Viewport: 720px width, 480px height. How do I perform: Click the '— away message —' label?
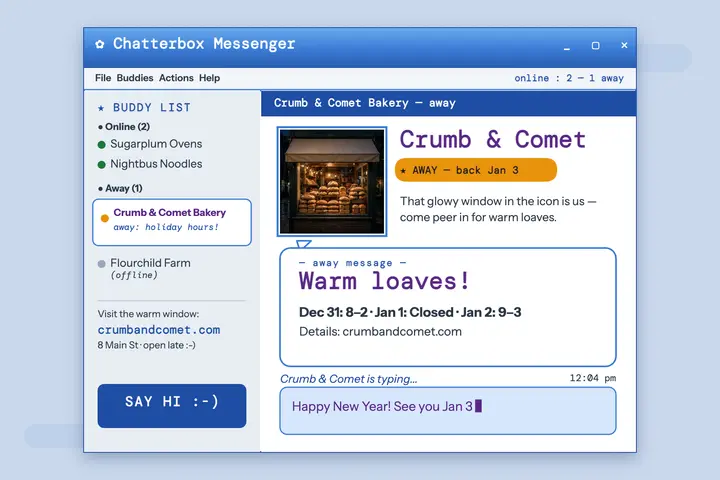click(352, 263)
